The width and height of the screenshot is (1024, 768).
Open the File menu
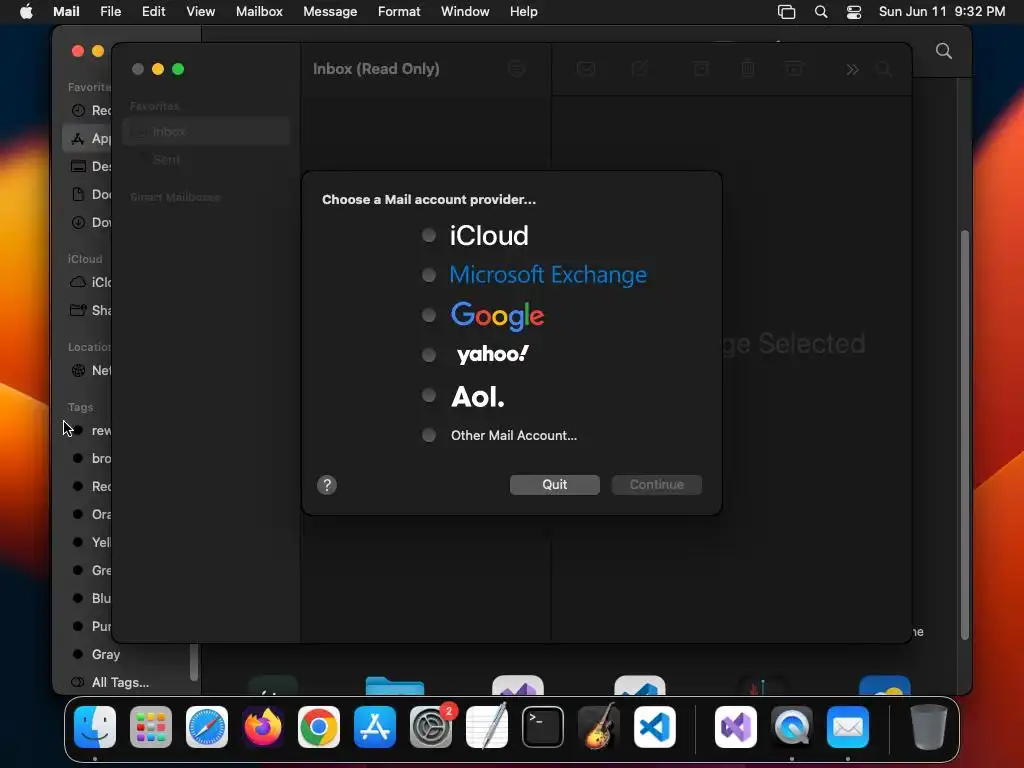click(110, 11)
